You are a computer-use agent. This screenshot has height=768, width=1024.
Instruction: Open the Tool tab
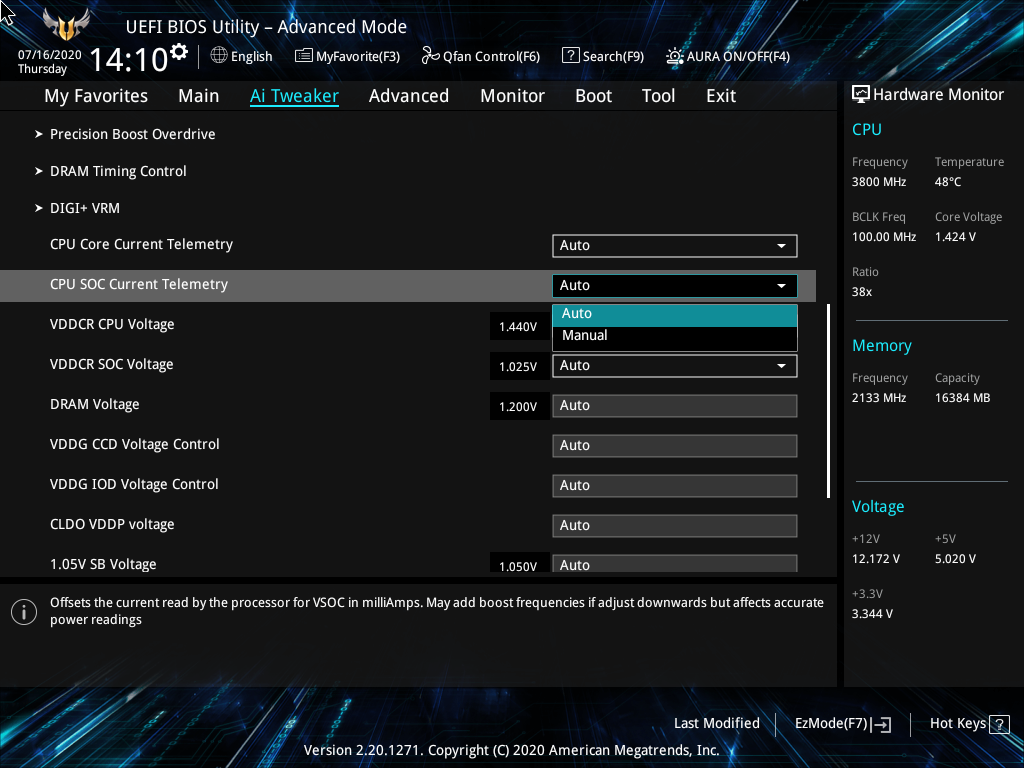(658, 96)
